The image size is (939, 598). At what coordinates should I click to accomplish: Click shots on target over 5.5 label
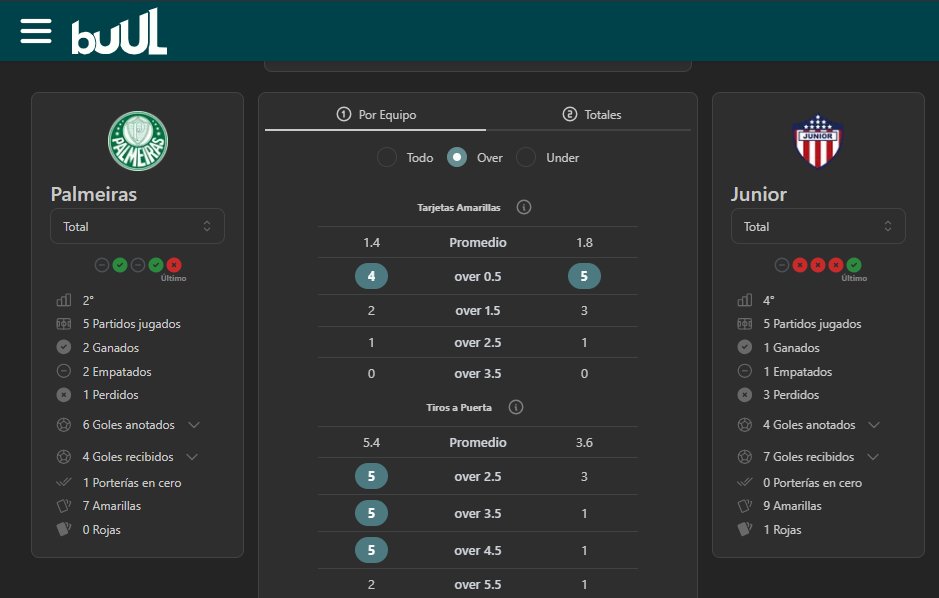(x=478, y=584)
